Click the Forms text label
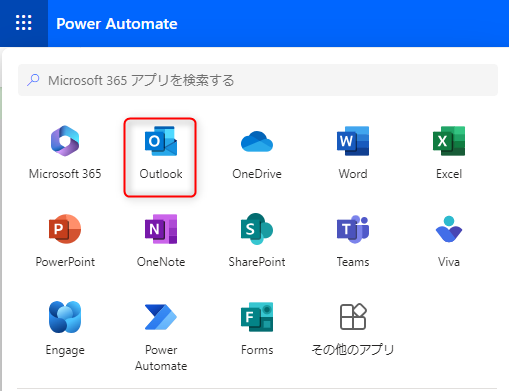Viewport: 509px width, 391px height. click(257, 350)
